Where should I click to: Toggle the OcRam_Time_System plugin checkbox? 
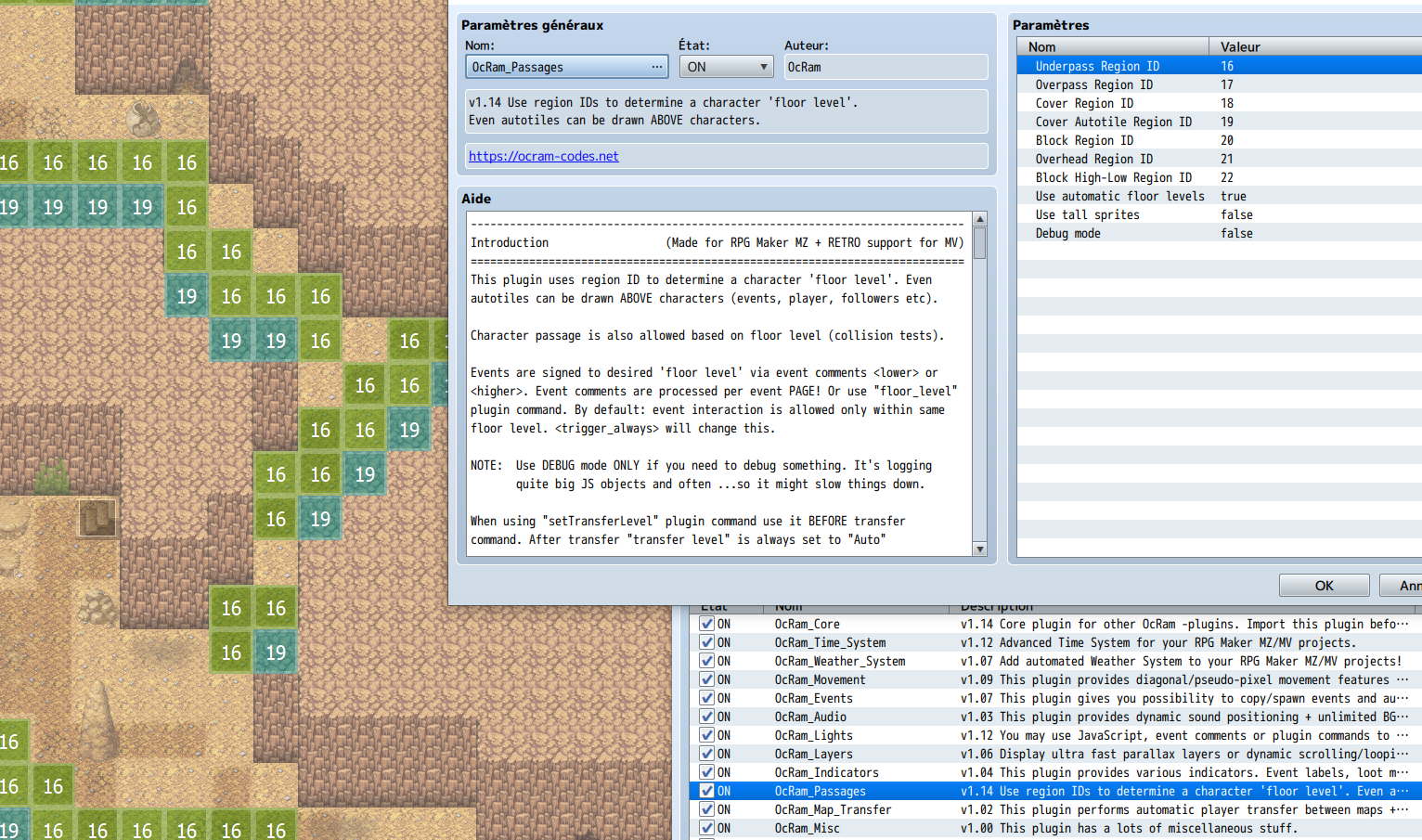[707, 642]
